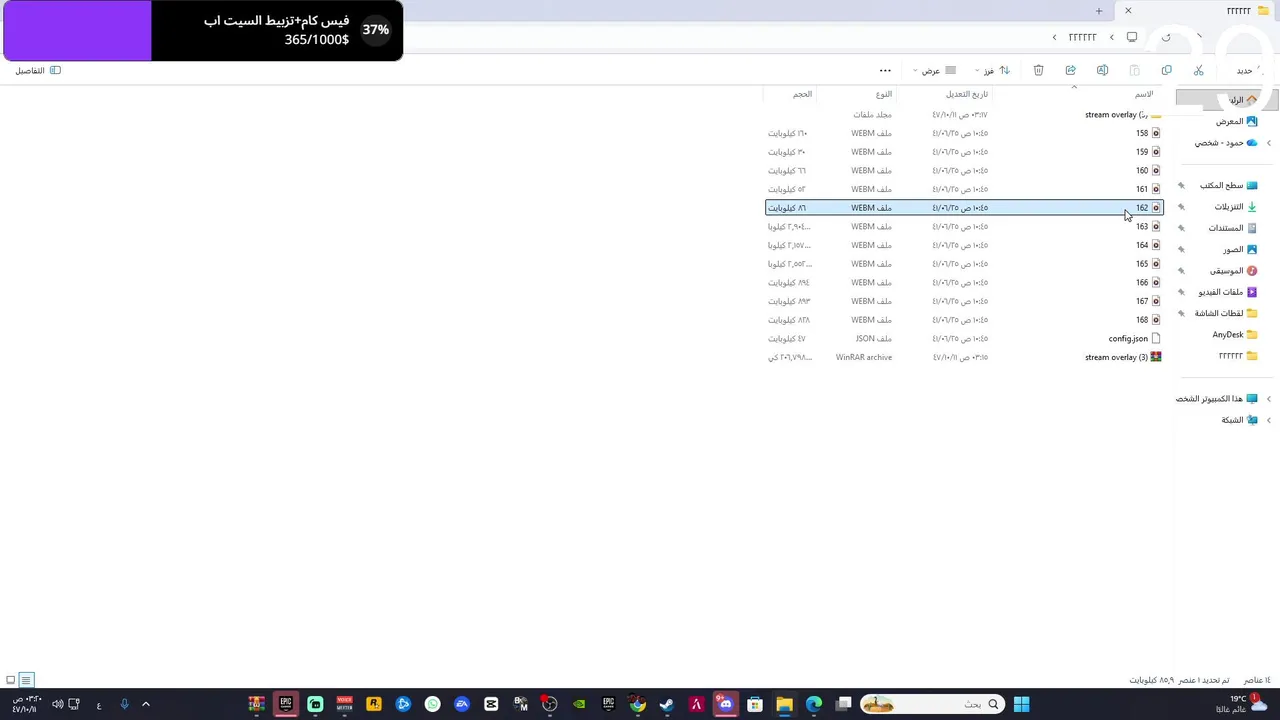Open Discord from the taskbar

(x=725, y=704)
